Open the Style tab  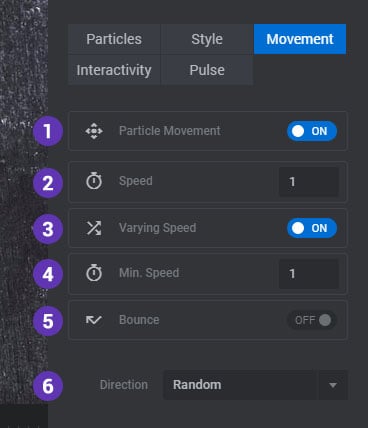click(x=207, y=39)
